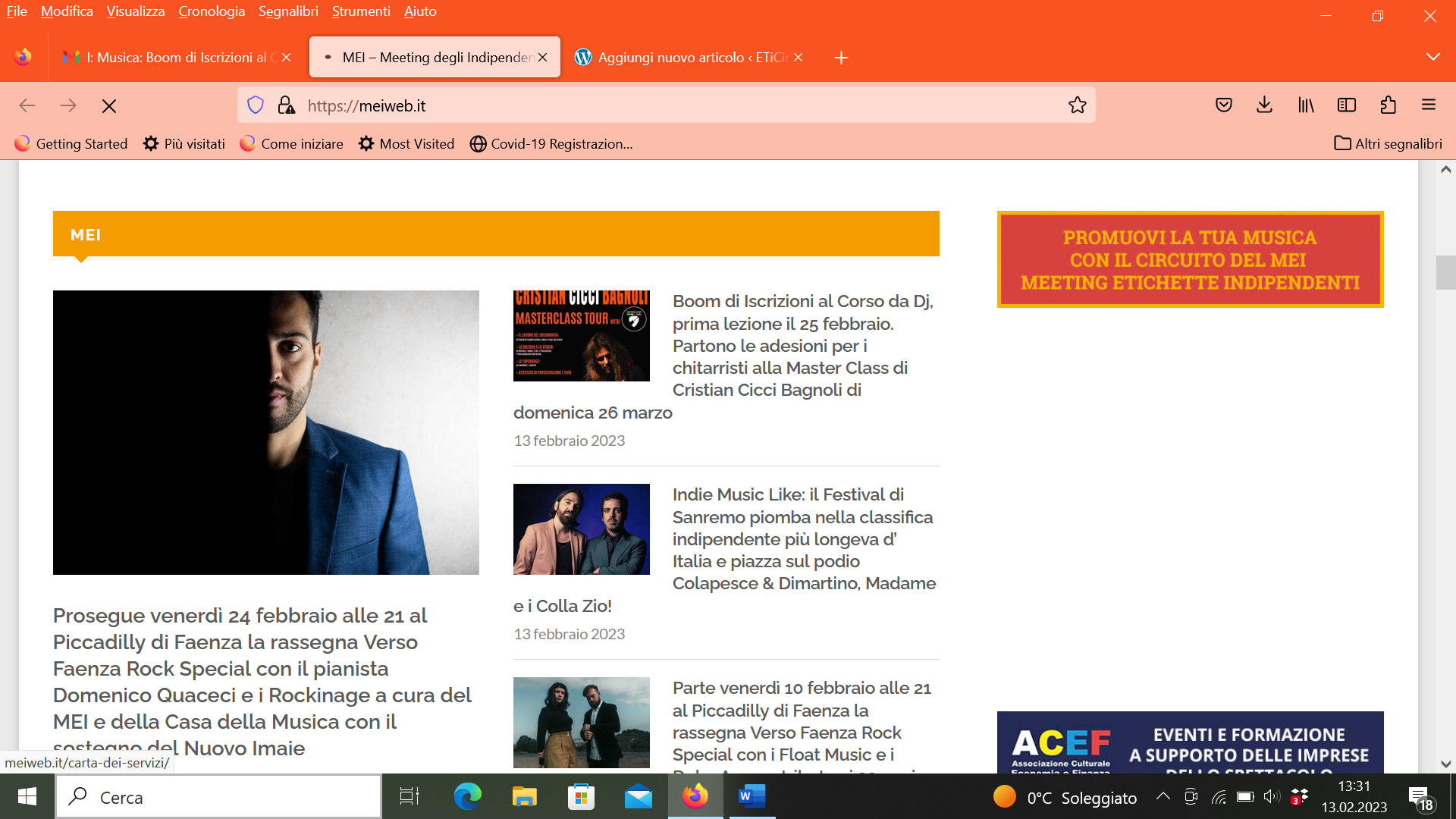Open weather widget 0°C Soleggiato
Screen dimensions: 1456x819
pyautogui.click(x=1065, y=797)
